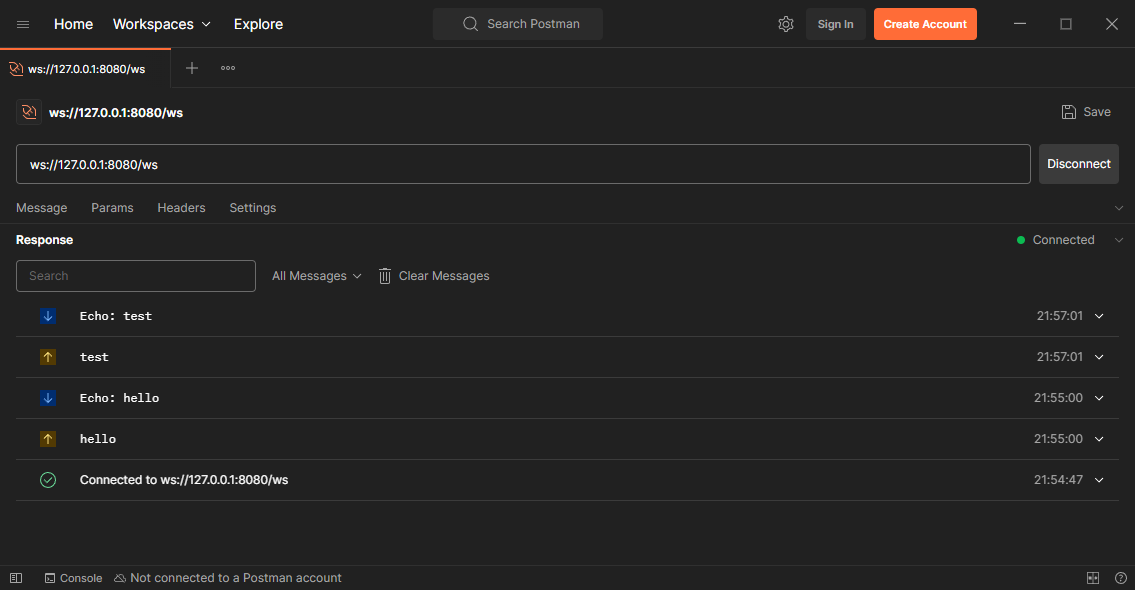Click the message Search input field
1135x590 pixels.
click(x=136, y=276)
